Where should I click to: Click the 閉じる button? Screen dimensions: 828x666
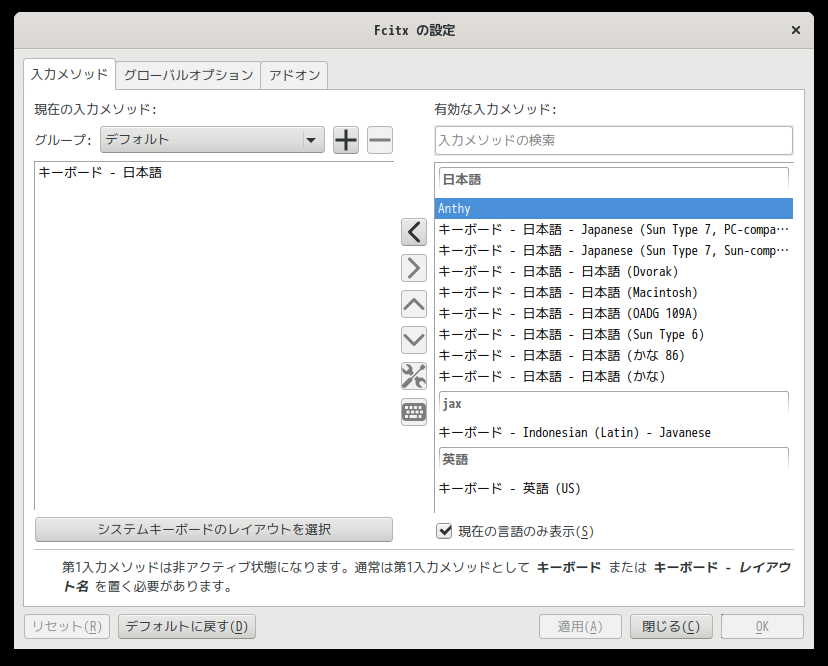(671, 626)
